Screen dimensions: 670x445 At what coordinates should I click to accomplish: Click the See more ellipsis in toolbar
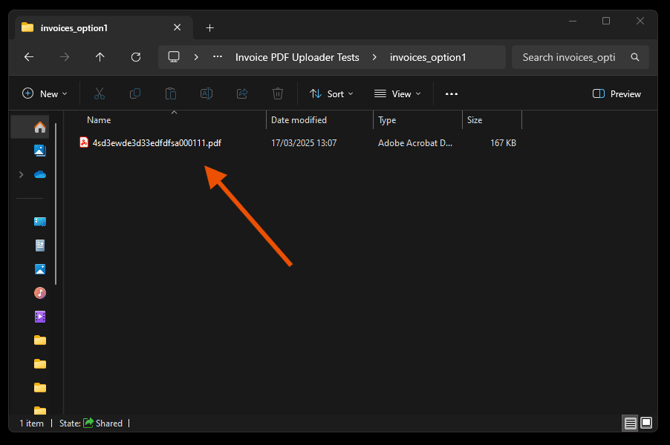click(x=451, y=94)
